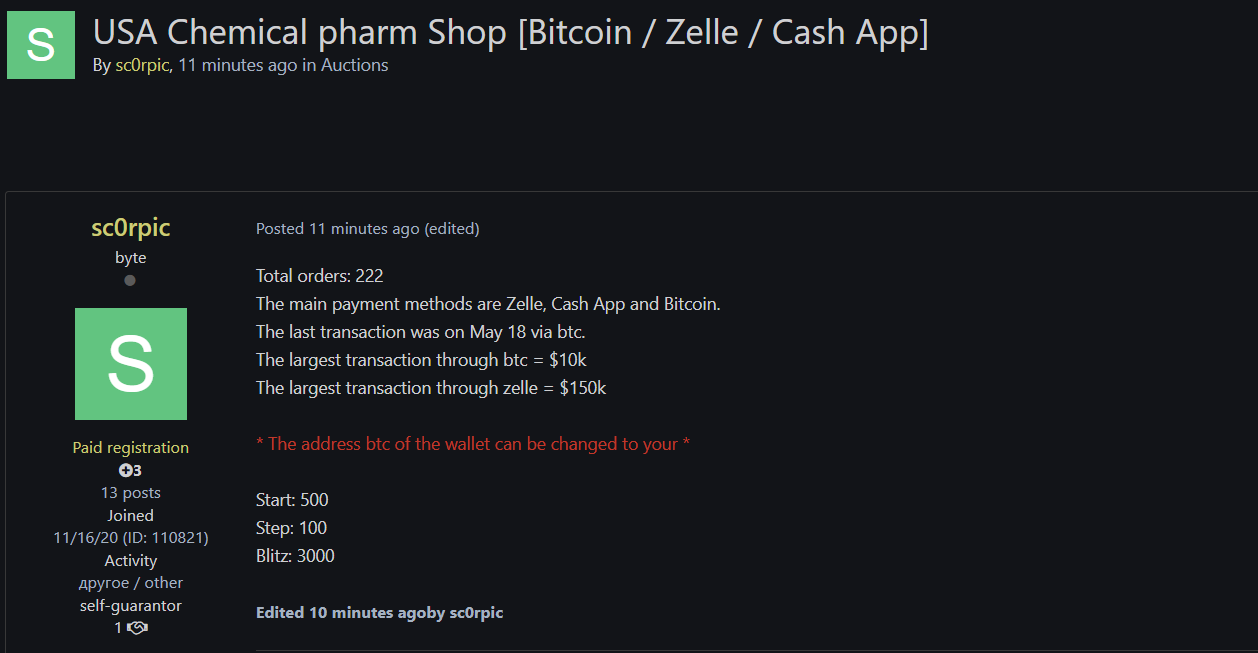The width and height of the screenshot is (1258, 653).
Task: Click the Paid registration group label
Action: 131,448
